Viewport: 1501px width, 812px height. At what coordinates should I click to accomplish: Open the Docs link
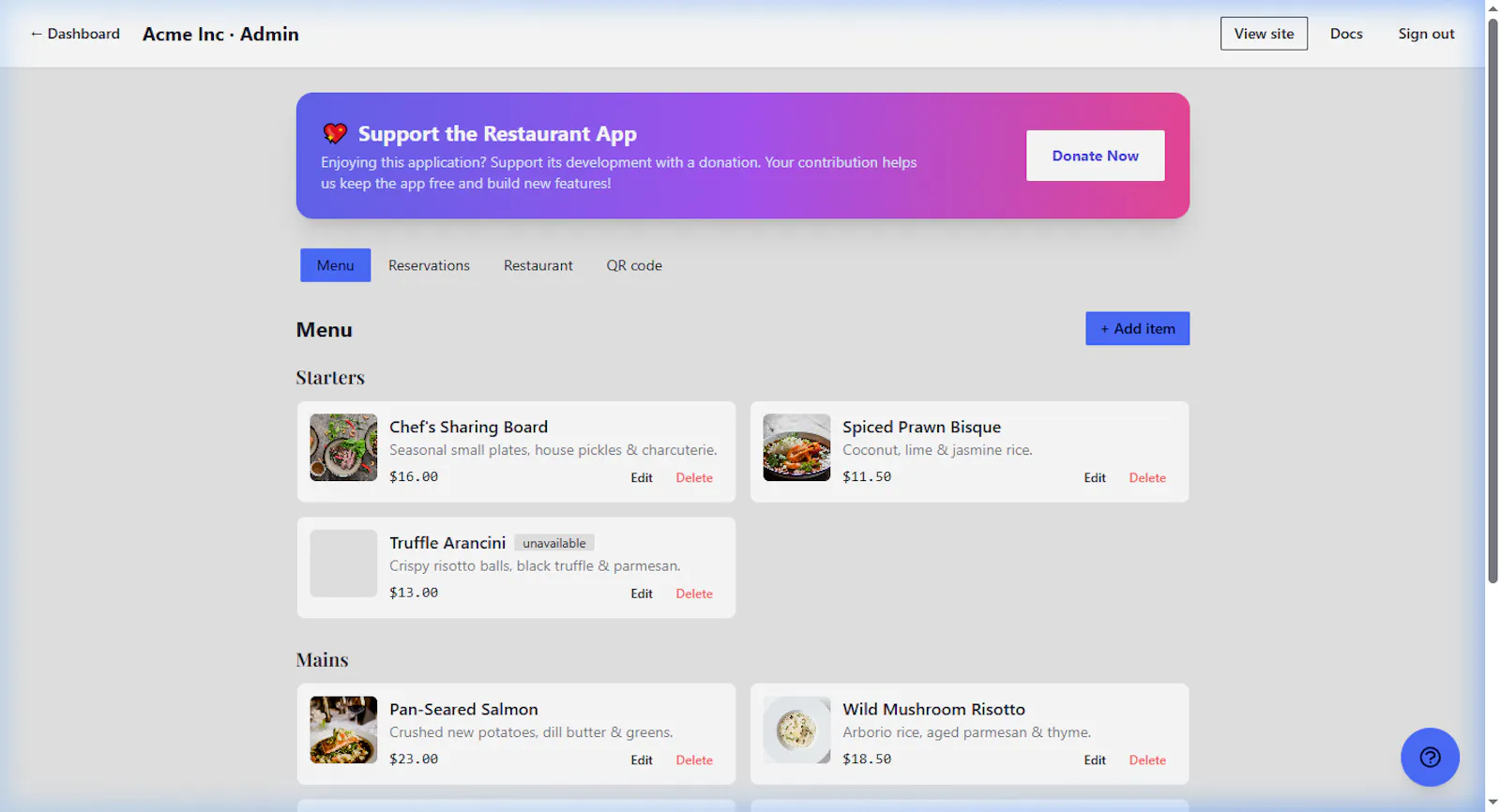(x=1346, y=34)
